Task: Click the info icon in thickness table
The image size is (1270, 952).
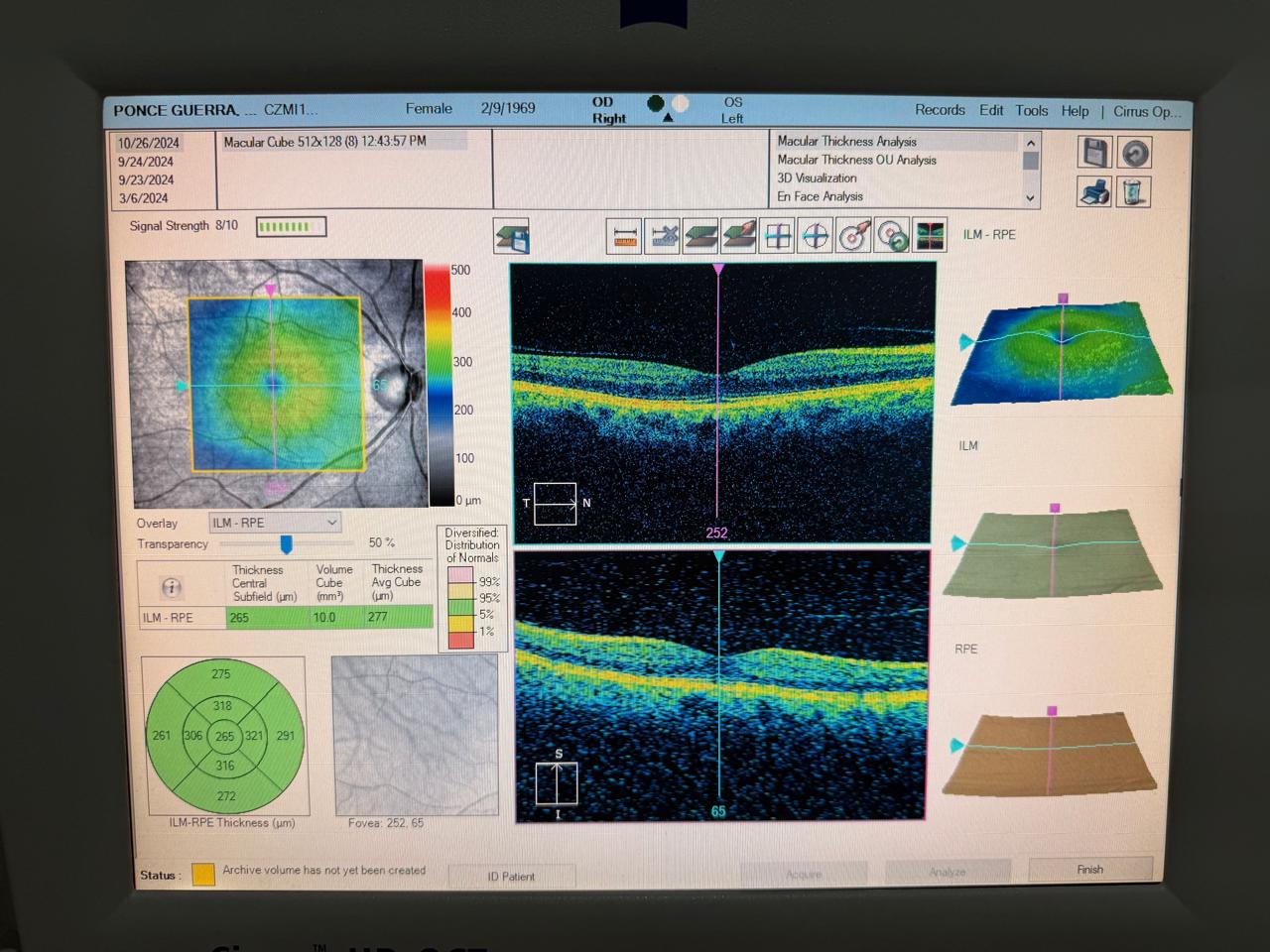Action: pyautogui.click(x=171, y=587)
